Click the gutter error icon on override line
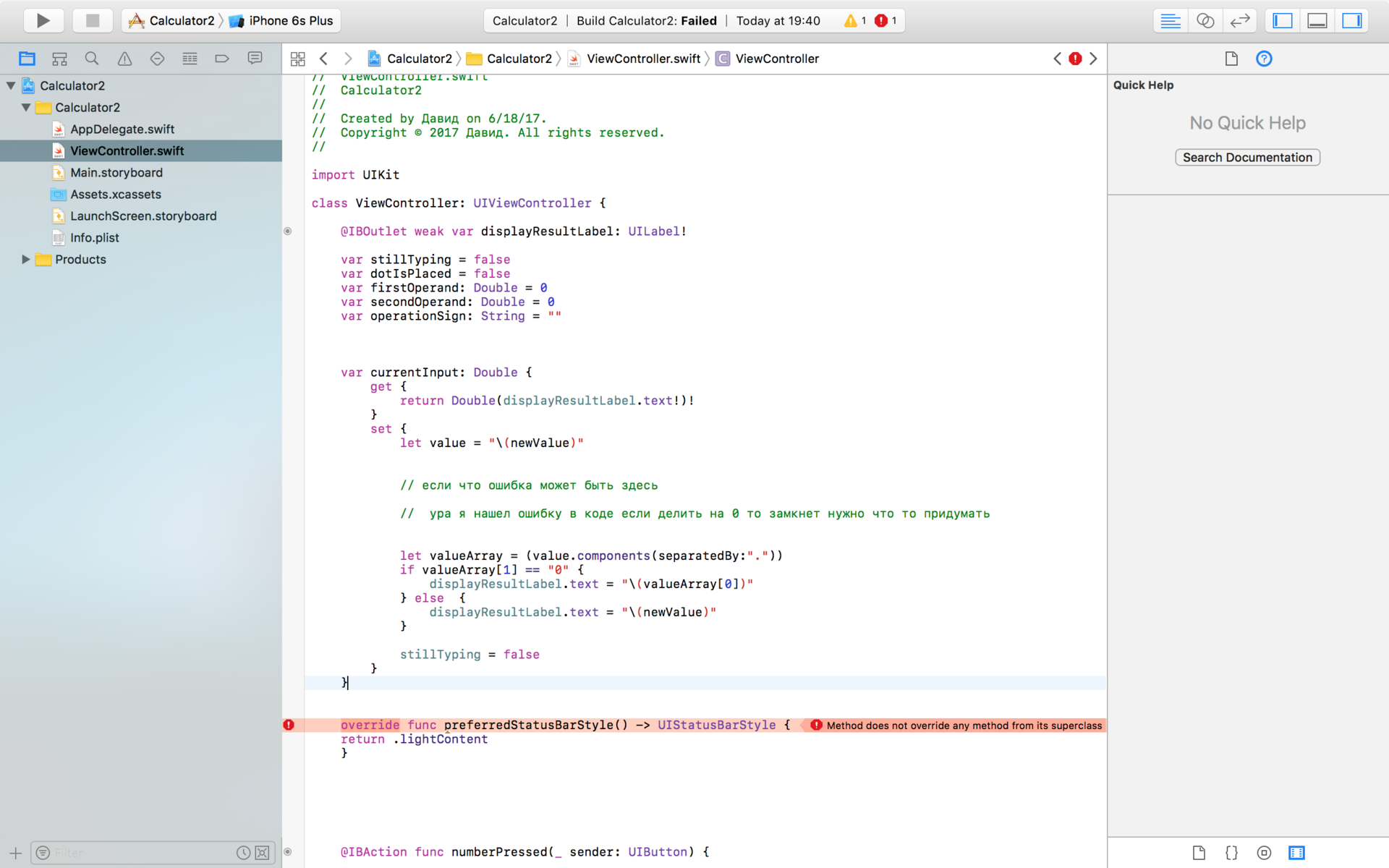The image size is (1389, 868). [x=289, y=725]
